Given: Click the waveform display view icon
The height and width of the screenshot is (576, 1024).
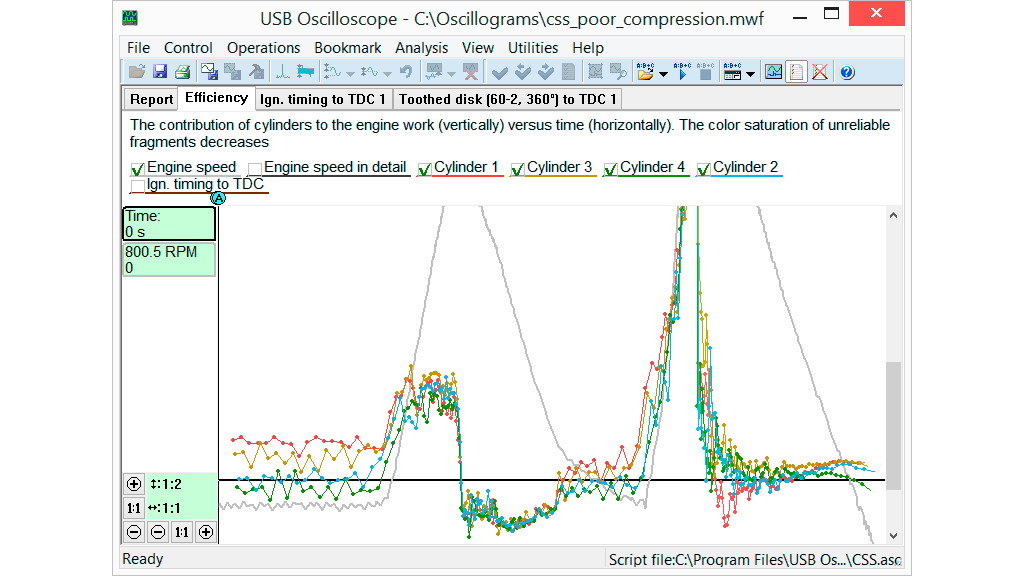Looking at the screenshot, I should point(773,72).
